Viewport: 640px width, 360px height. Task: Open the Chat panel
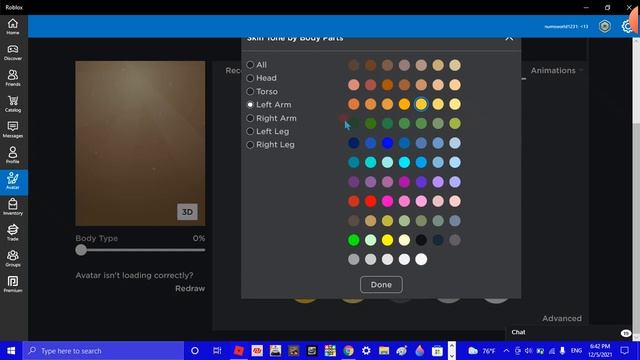(569, 333)
